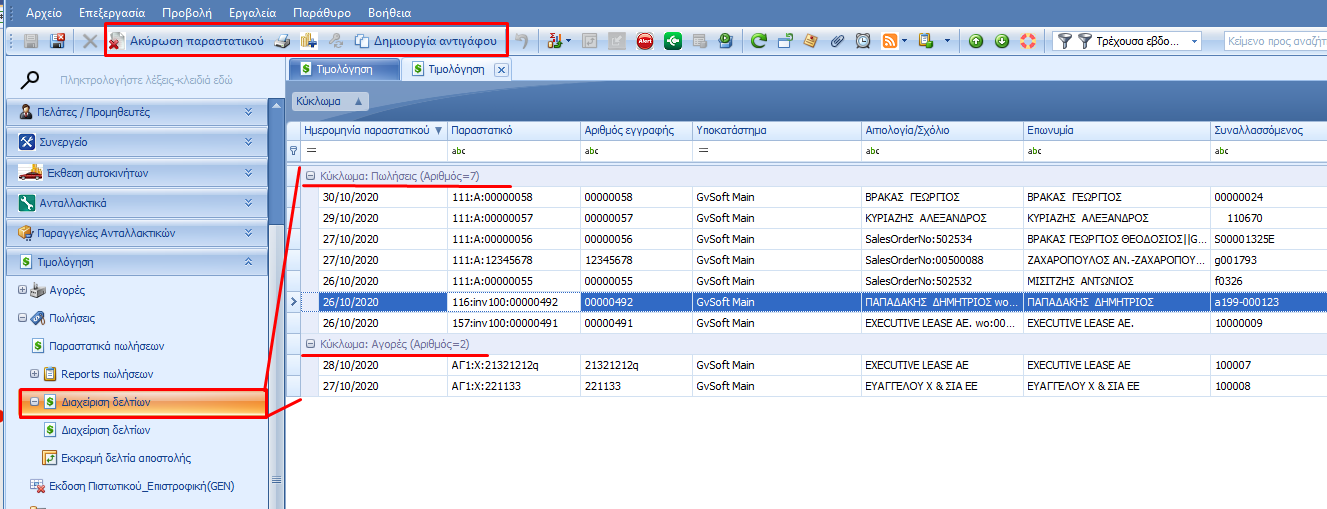The height and width of the screenshot is (509, 1327).
Task: Expand the Πελάτες / Προμηθευτές sidebar section
Action: (x=248, y=112)
